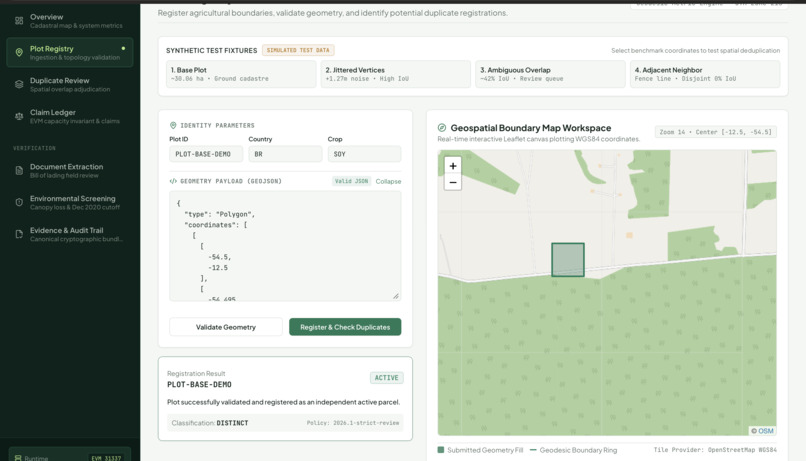Click the Claim Ledger scales icon
The image size is (806, 461).
point(19,116)
